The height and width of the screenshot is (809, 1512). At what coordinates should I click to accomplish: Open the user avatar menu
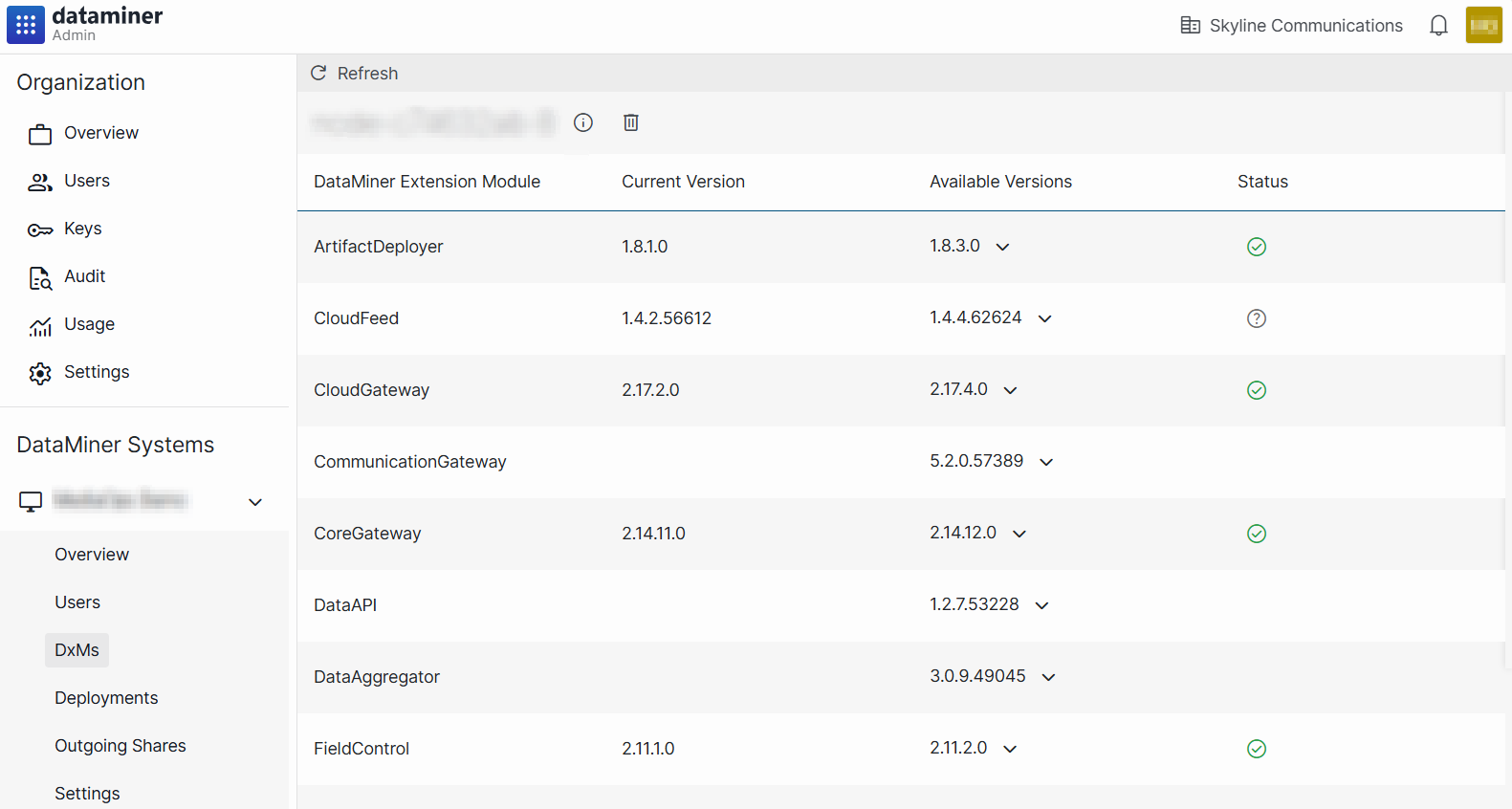(1484, 26)
